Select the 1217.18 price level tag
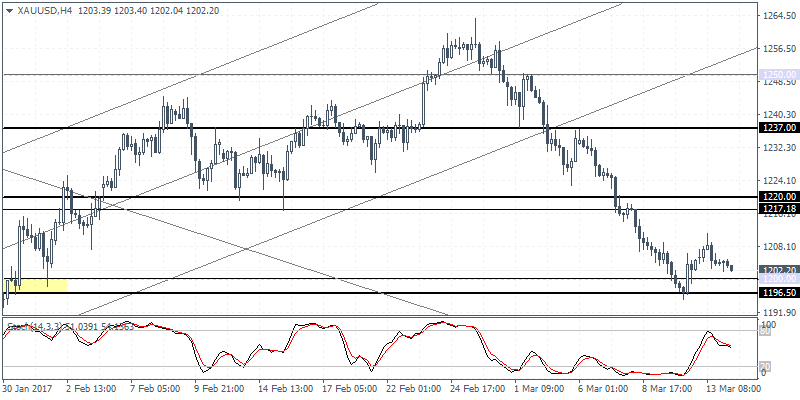This screenshot has height=400, width=800. (x=776, y=209)
